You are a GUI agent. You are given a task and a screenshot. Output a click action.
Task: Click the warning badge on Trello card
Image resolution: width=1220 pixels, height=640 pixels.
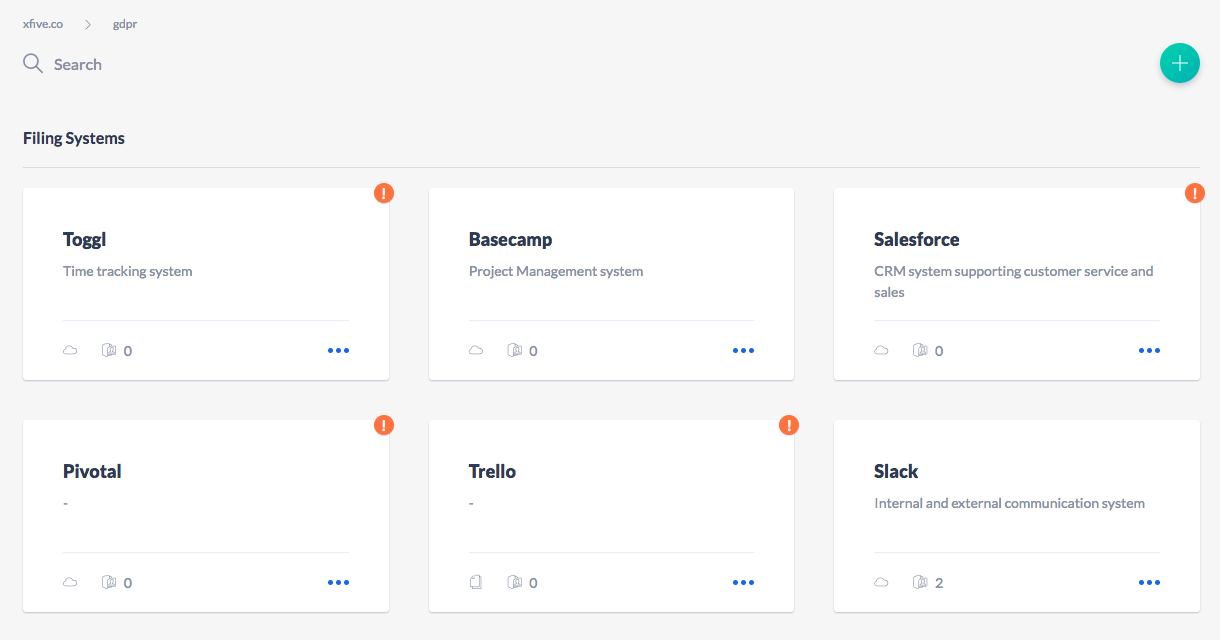(789, 425)
